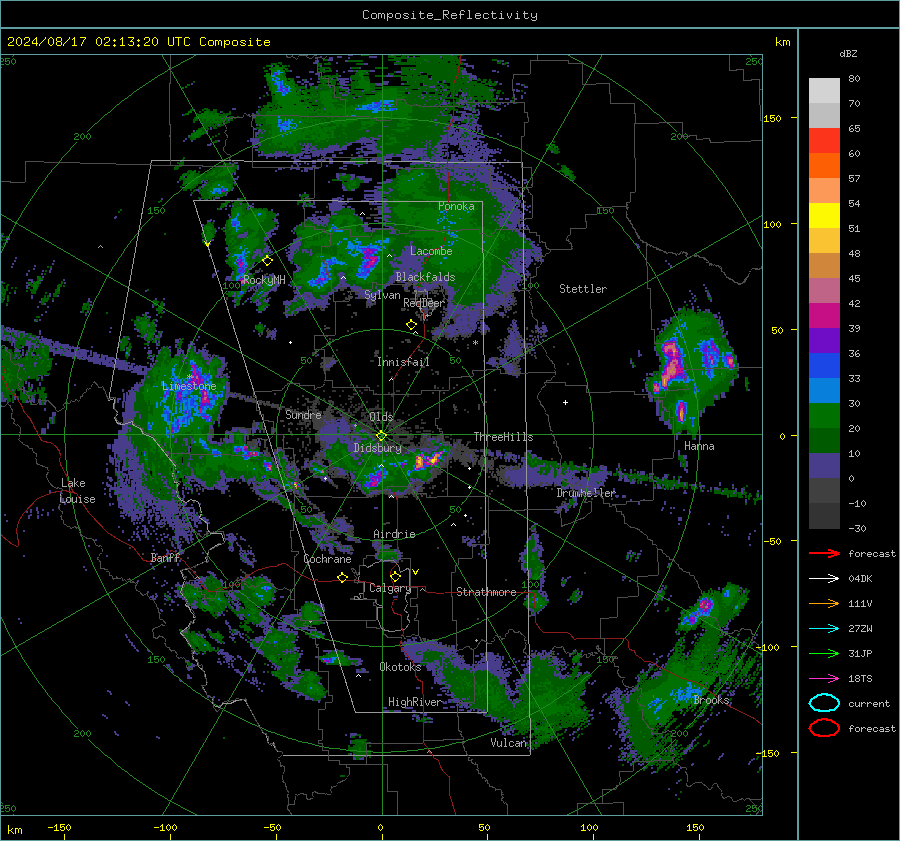Screen dimensions: 900x841
Task: Click the magenta storm core west of Hanna
Action: [670, 365]
